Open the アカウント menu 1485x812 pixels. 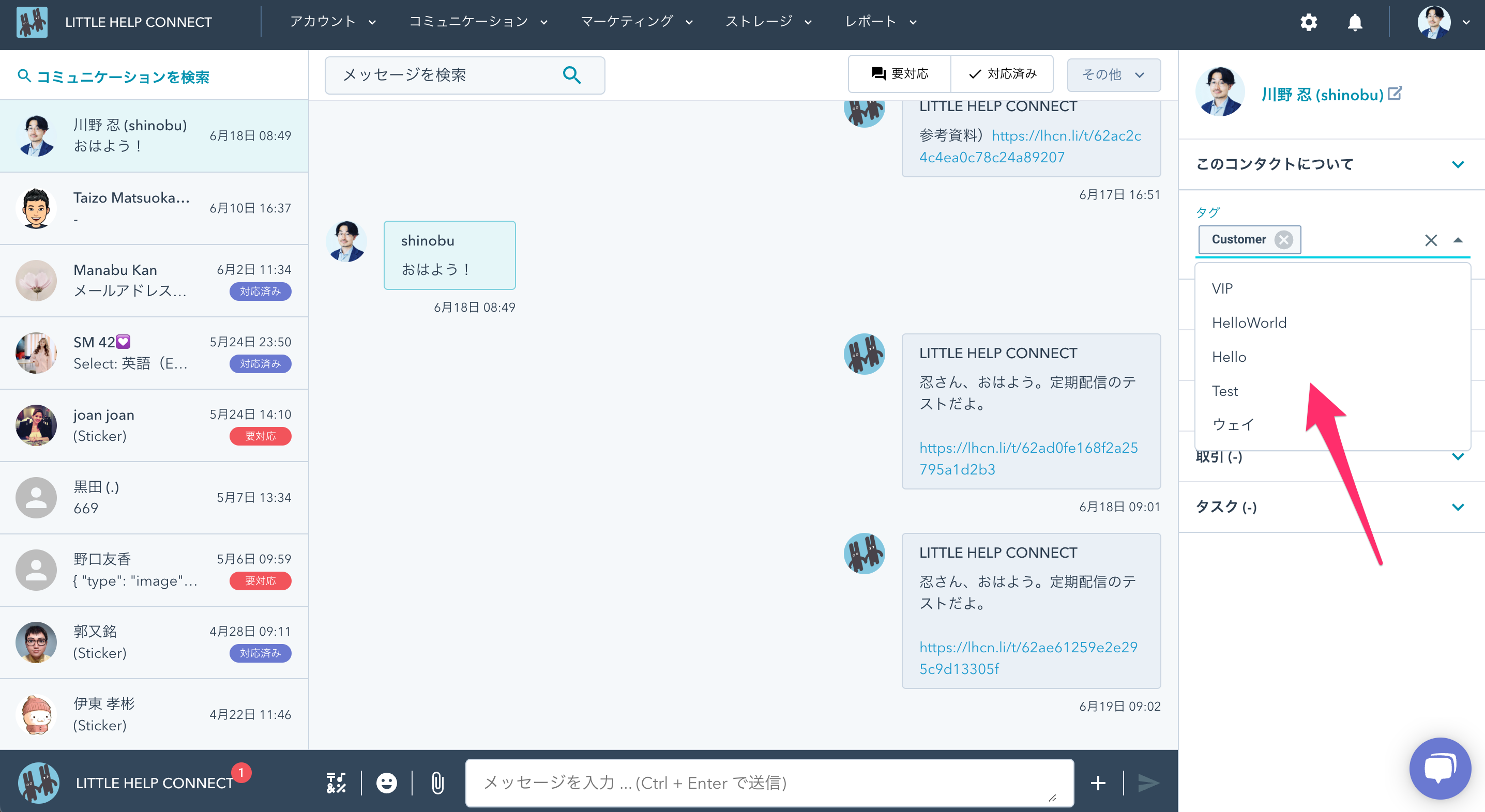pos(332,22)
